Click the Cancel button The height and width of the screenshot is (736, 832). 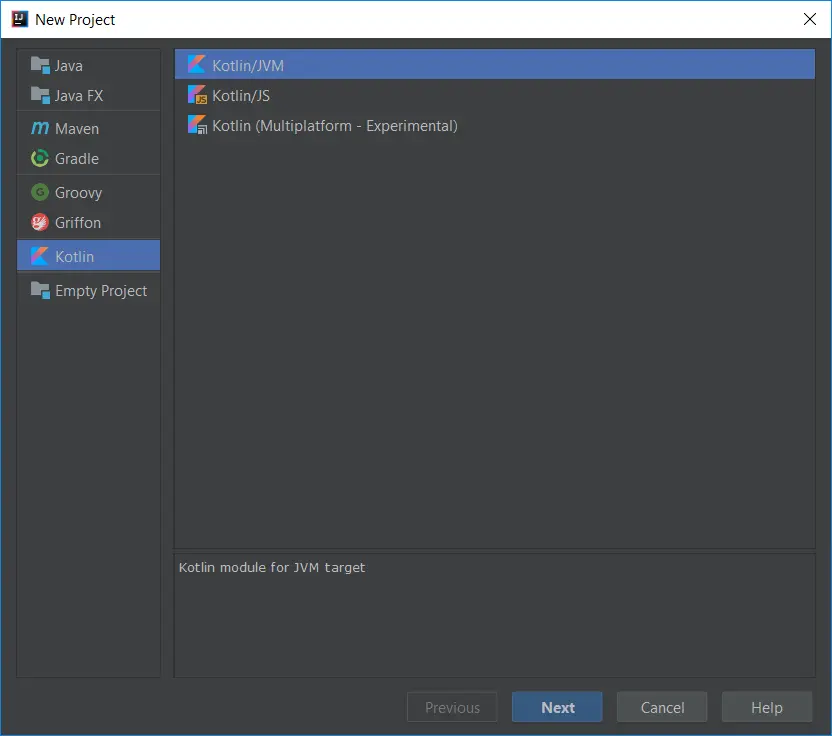662,707
